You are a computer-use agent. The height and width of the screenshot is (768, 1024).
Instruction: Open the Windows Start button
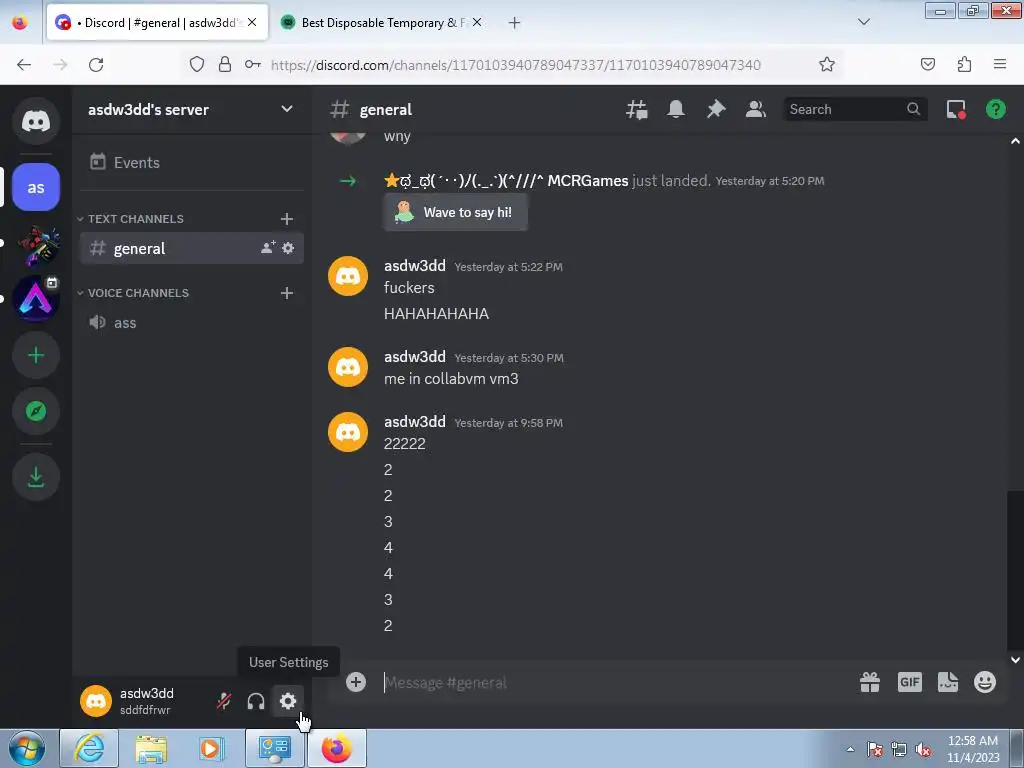(27, 748)
